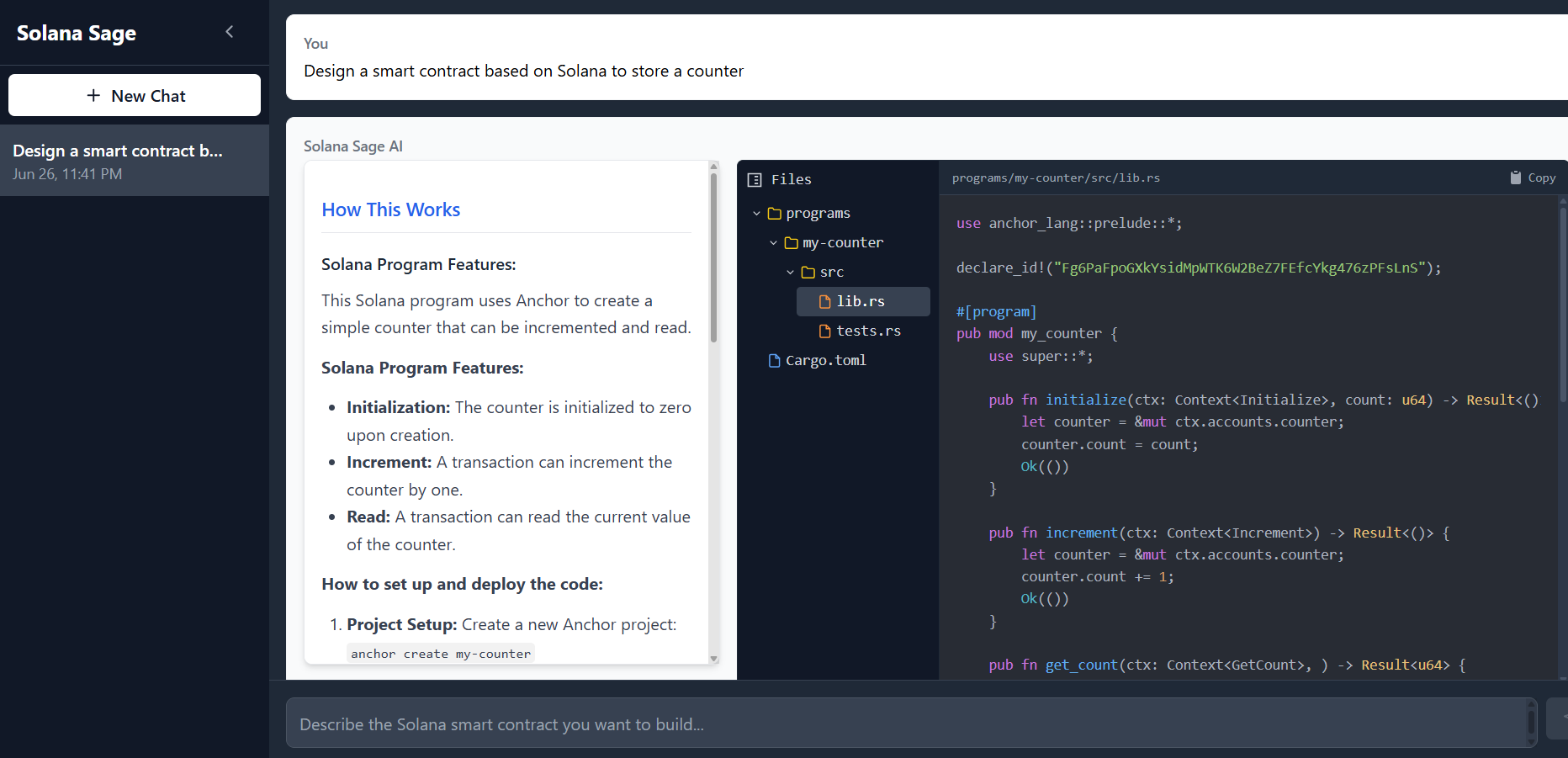Viewport: 1568px width, 758px height.
Task: Click the user message about the counter
Action: pyautogui.click(x=524, y=71)
